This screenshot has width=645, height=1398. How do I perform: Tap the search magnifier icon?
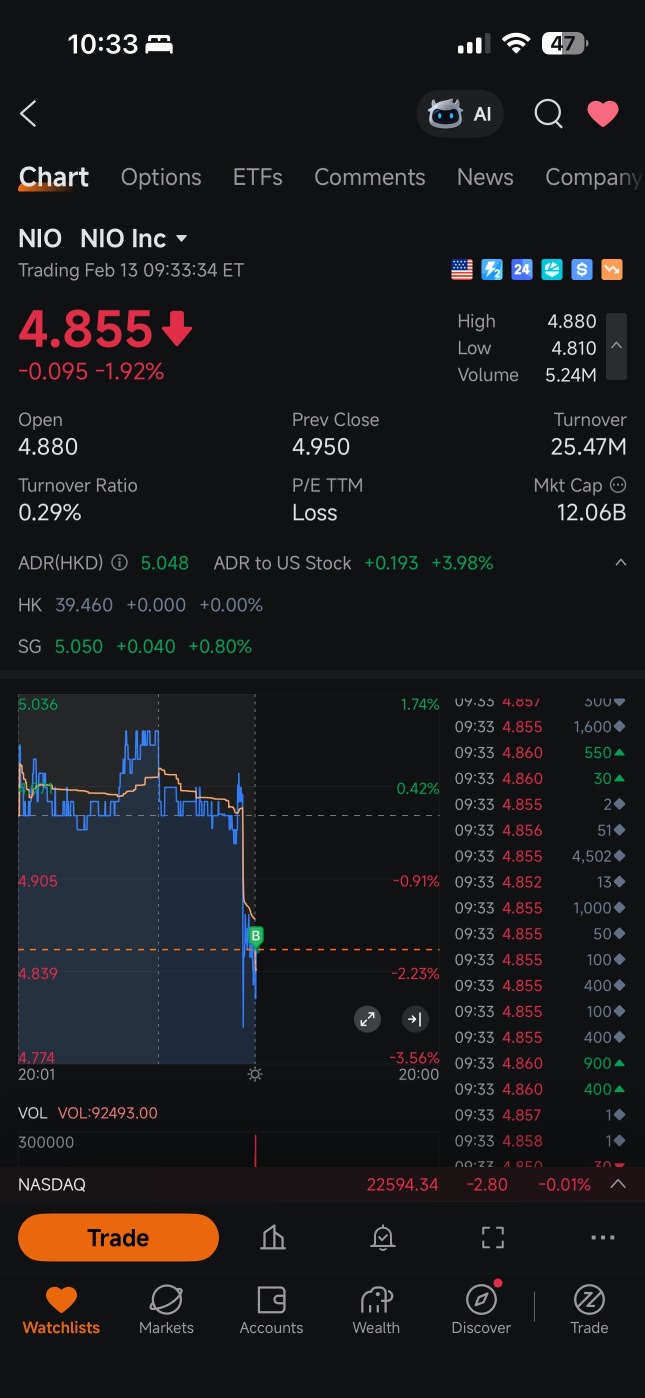pyautogui.click(x=548, y=114)
